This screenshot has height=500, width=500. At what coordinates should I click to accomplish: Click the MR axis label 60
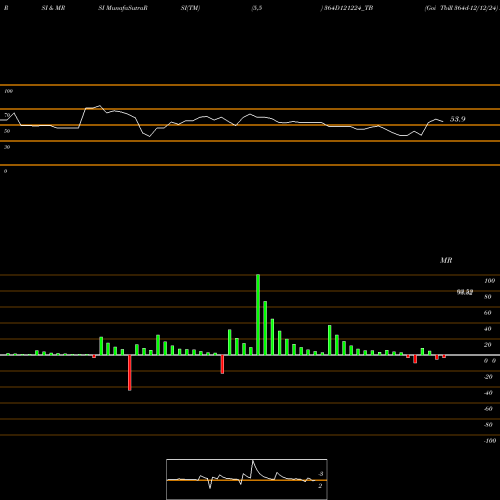[488, 313]
